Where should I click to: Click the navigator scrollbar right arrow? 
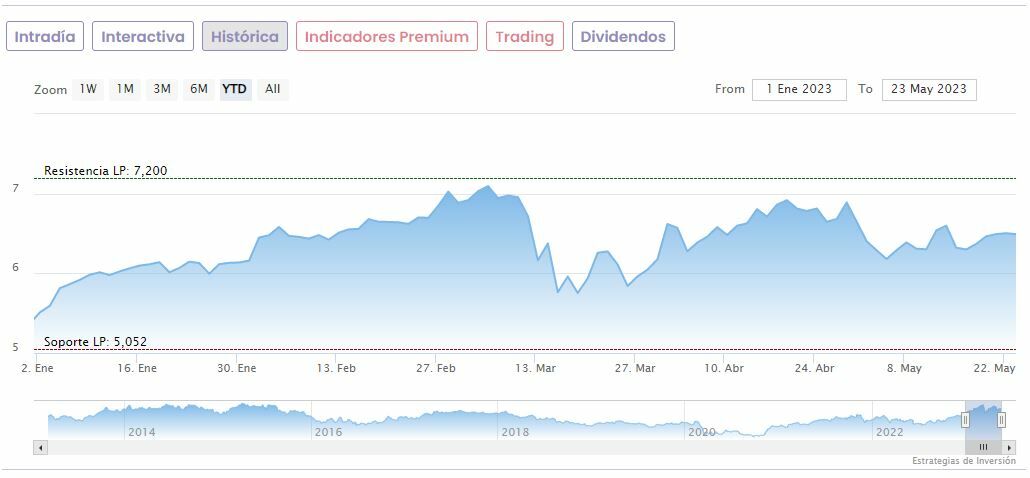pyautogui.click(x=1010, y=447)
